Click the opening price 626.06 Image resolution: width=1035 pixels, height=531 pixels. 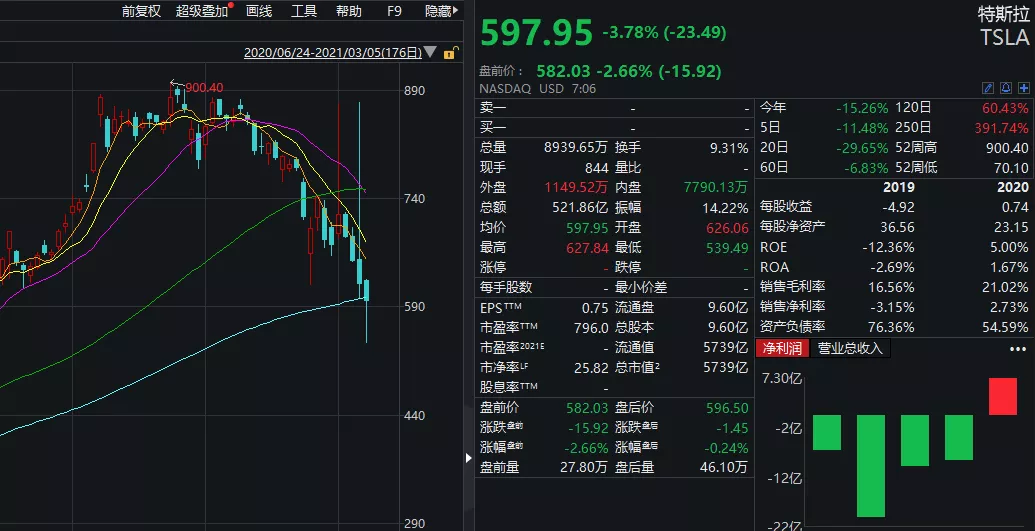pyautogui.click(x=726, y=227)
